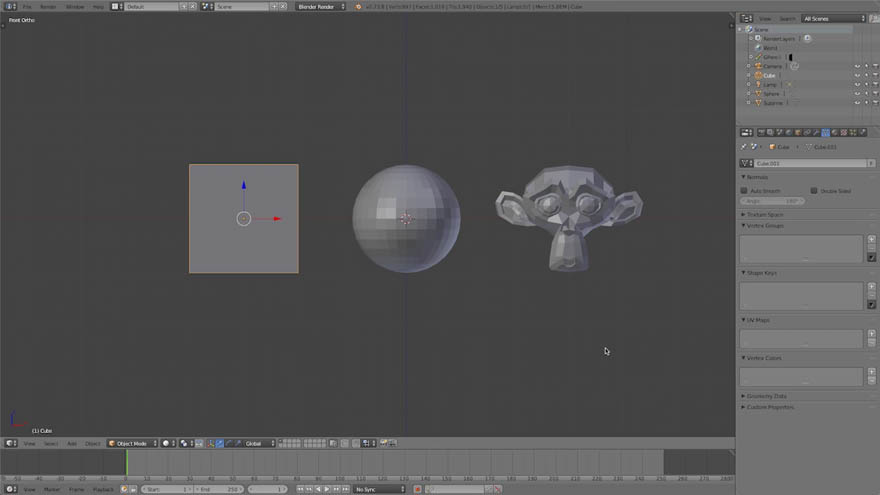Image resolution: width=880 pixels, height=495 pixels.
Task: Open the World properties tab
Action: point(789,132)
